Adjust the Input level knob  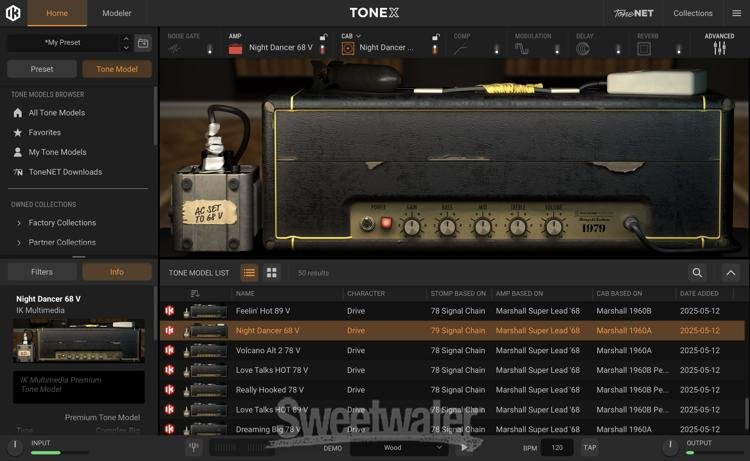click(15, 447)
